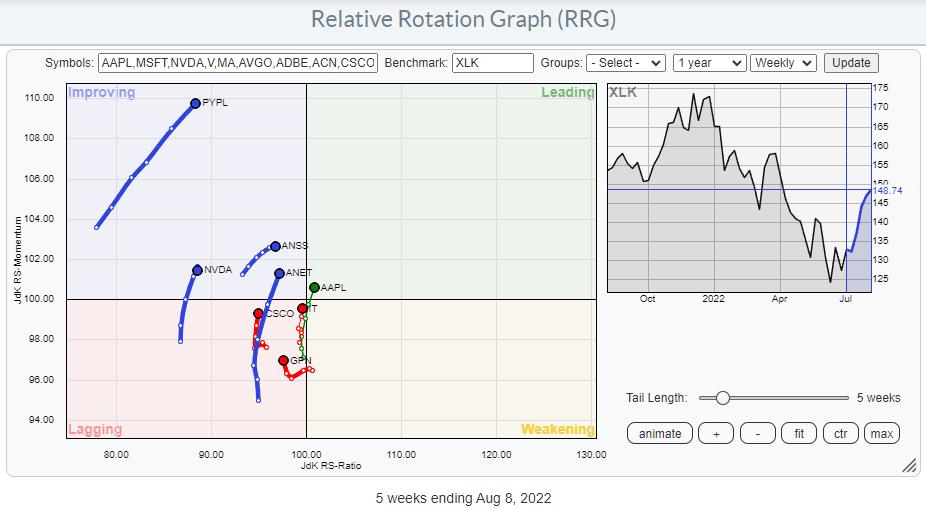Click the green AAPL data point
926x509 pixels.
[314, 287]
